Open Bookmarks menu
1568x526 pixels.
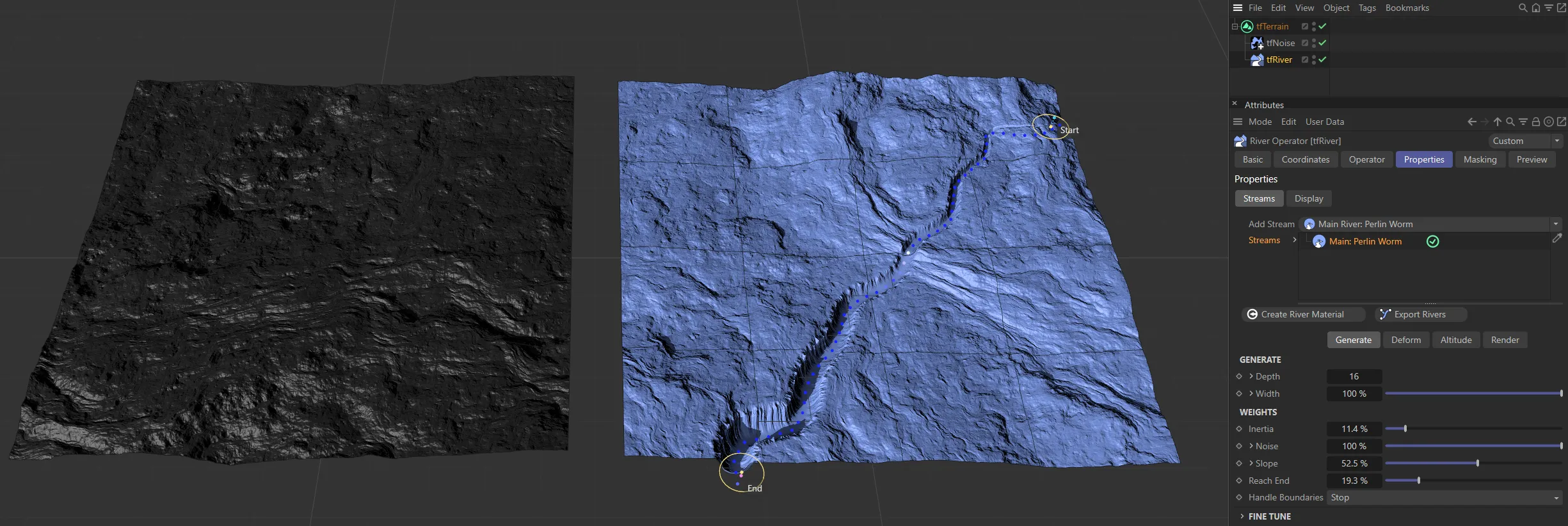tap(1407, 8)
